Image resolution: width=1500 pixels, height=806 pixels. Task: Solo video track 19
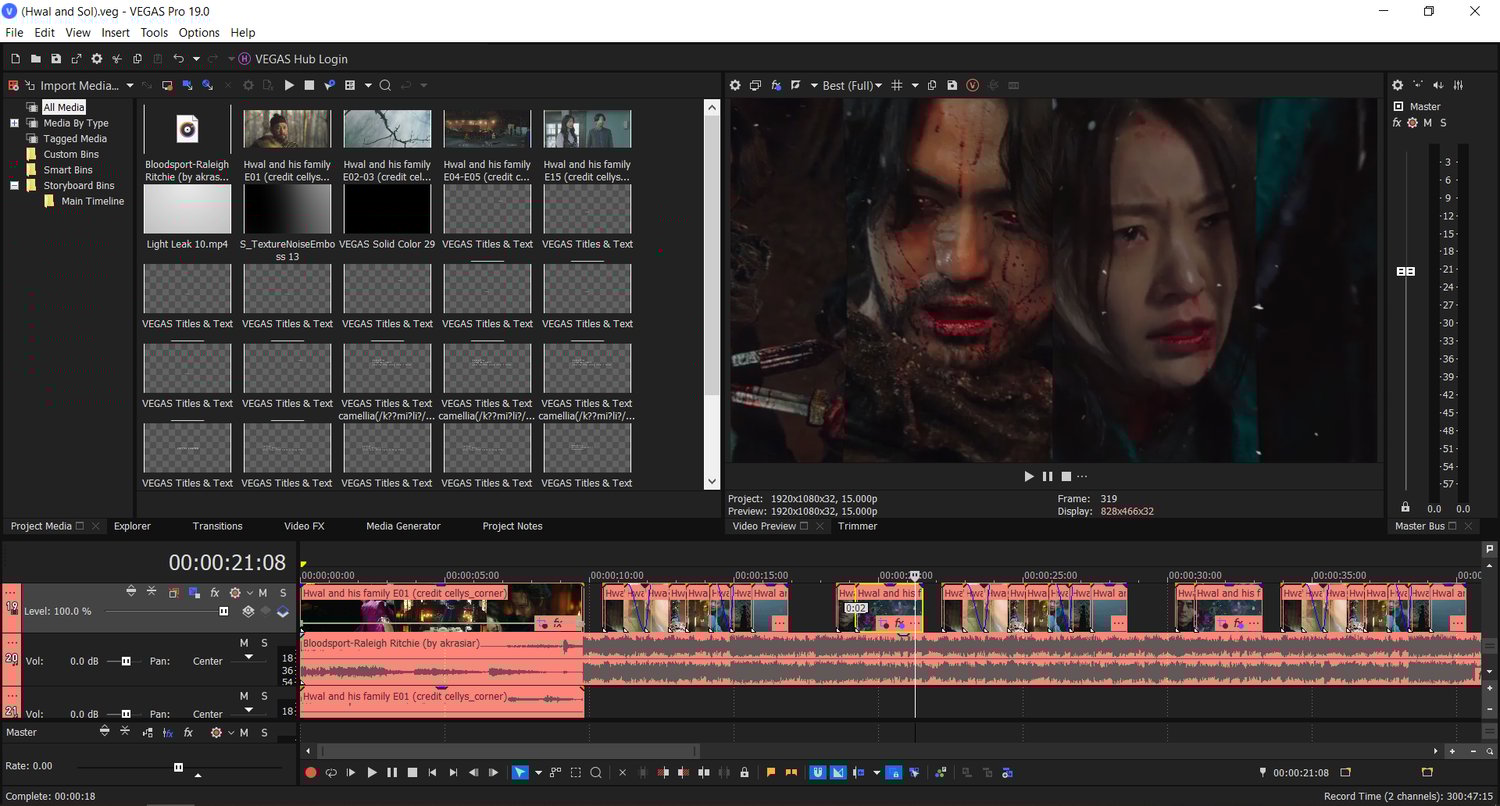click(x=283, y=593)
